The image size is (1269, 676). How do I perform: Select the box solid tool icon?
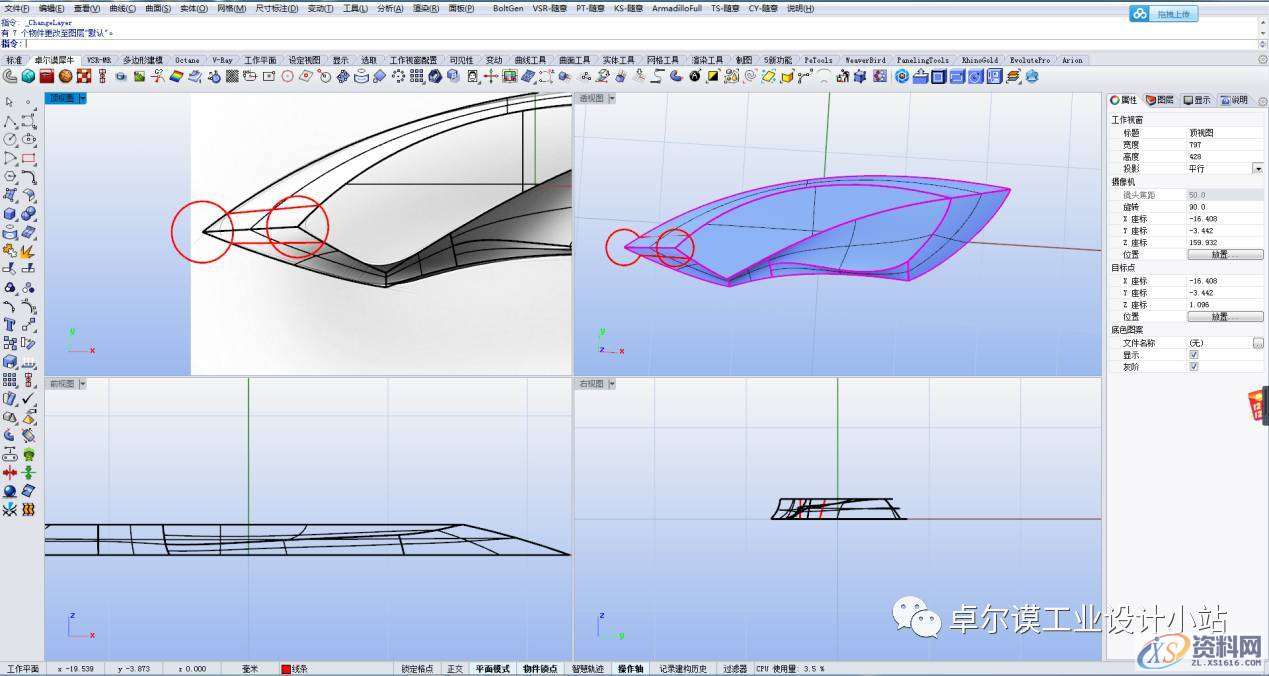[9, 214]
